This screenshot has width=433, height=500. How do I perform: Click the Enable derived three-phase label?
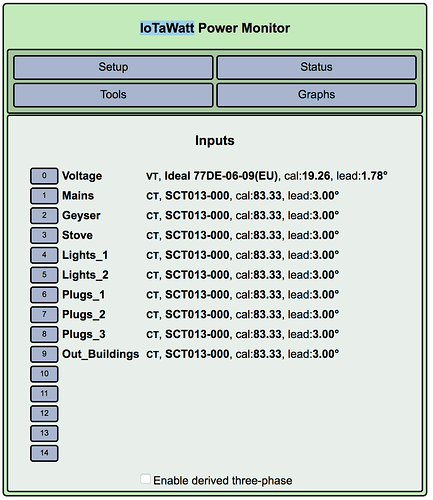(x=223, y=481)
